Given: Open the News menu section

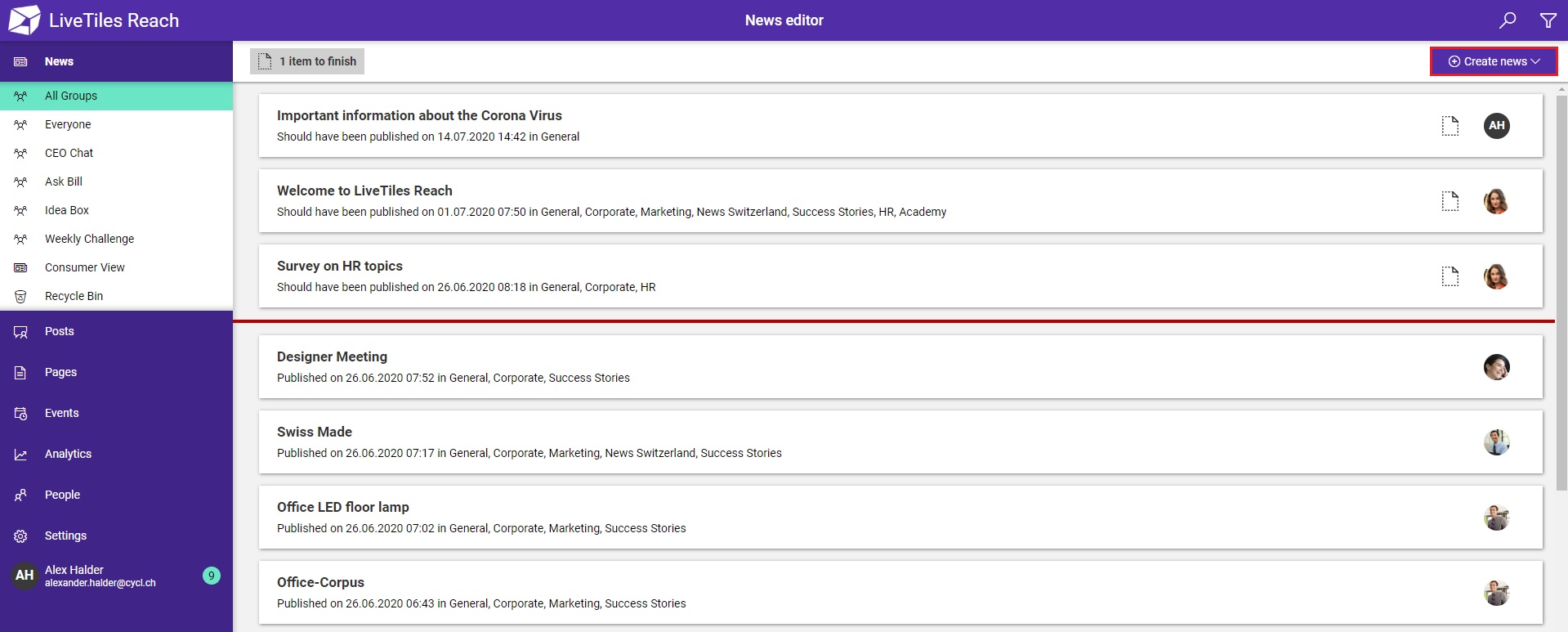Looking at the screenshot, I should [116, 61].
